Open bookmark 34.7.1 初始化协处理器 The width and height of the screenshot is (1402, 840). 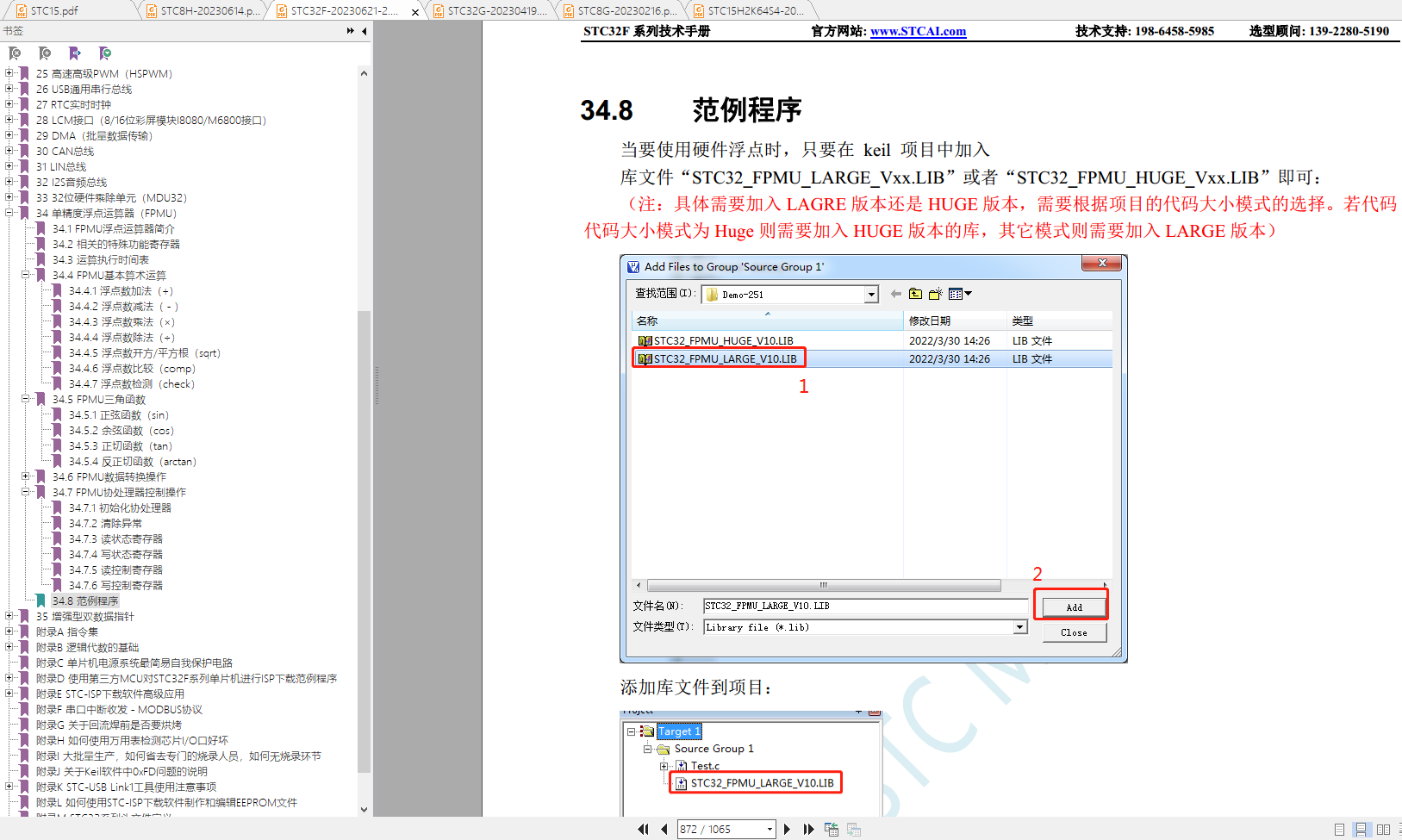121,507
